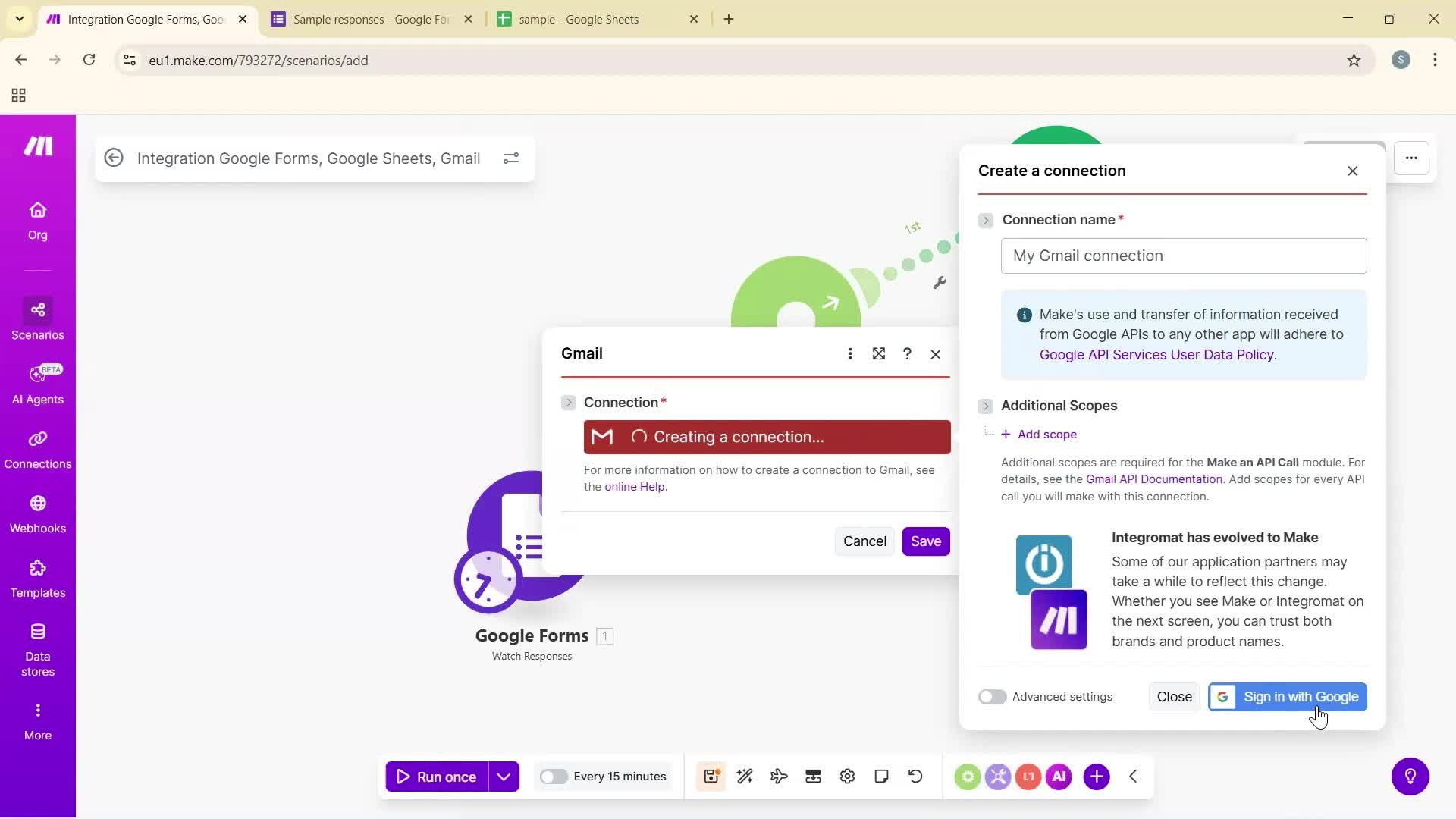Open Connections from the sidebar
1456x819 pixels.
[x=37, y=448]
